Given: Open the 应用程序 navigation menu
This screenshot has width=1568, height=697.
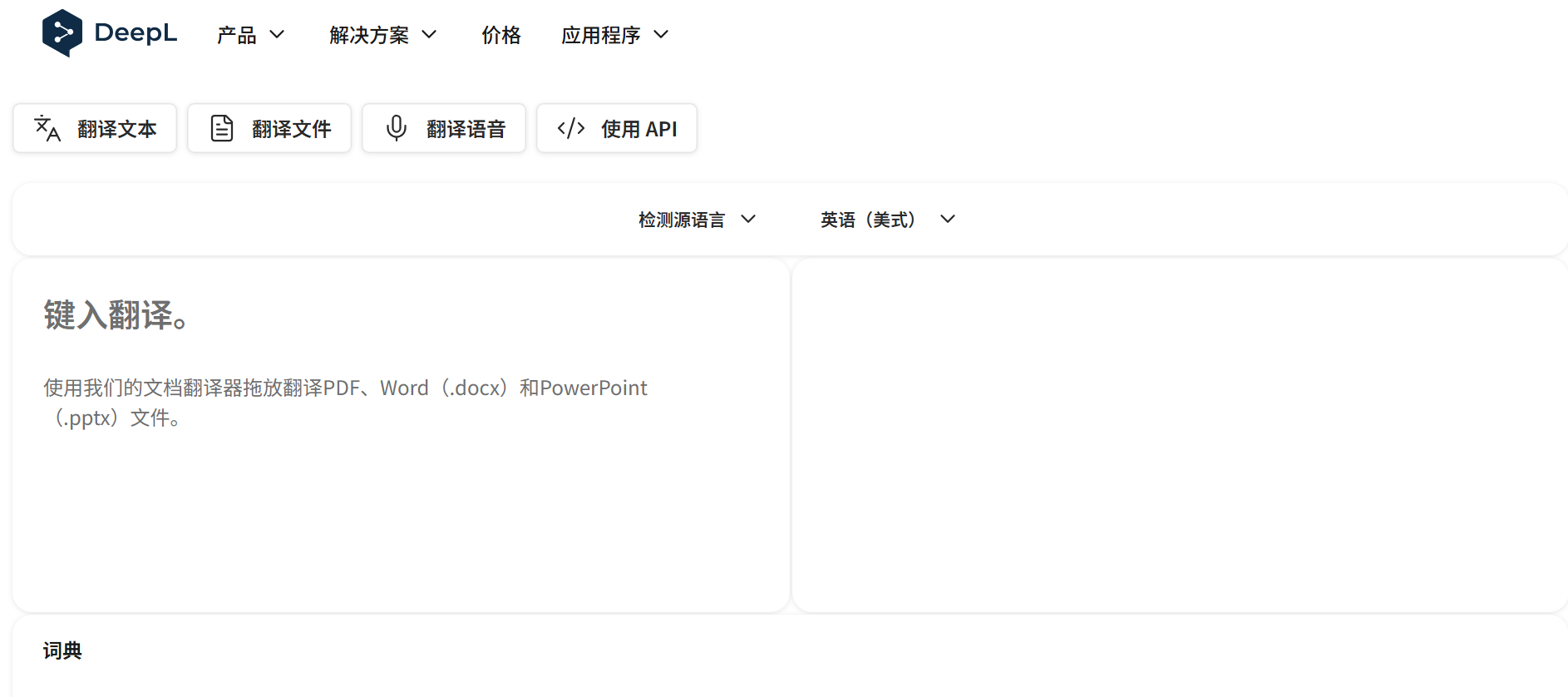Looking at the screenshot, I should [x=614, y=35].
